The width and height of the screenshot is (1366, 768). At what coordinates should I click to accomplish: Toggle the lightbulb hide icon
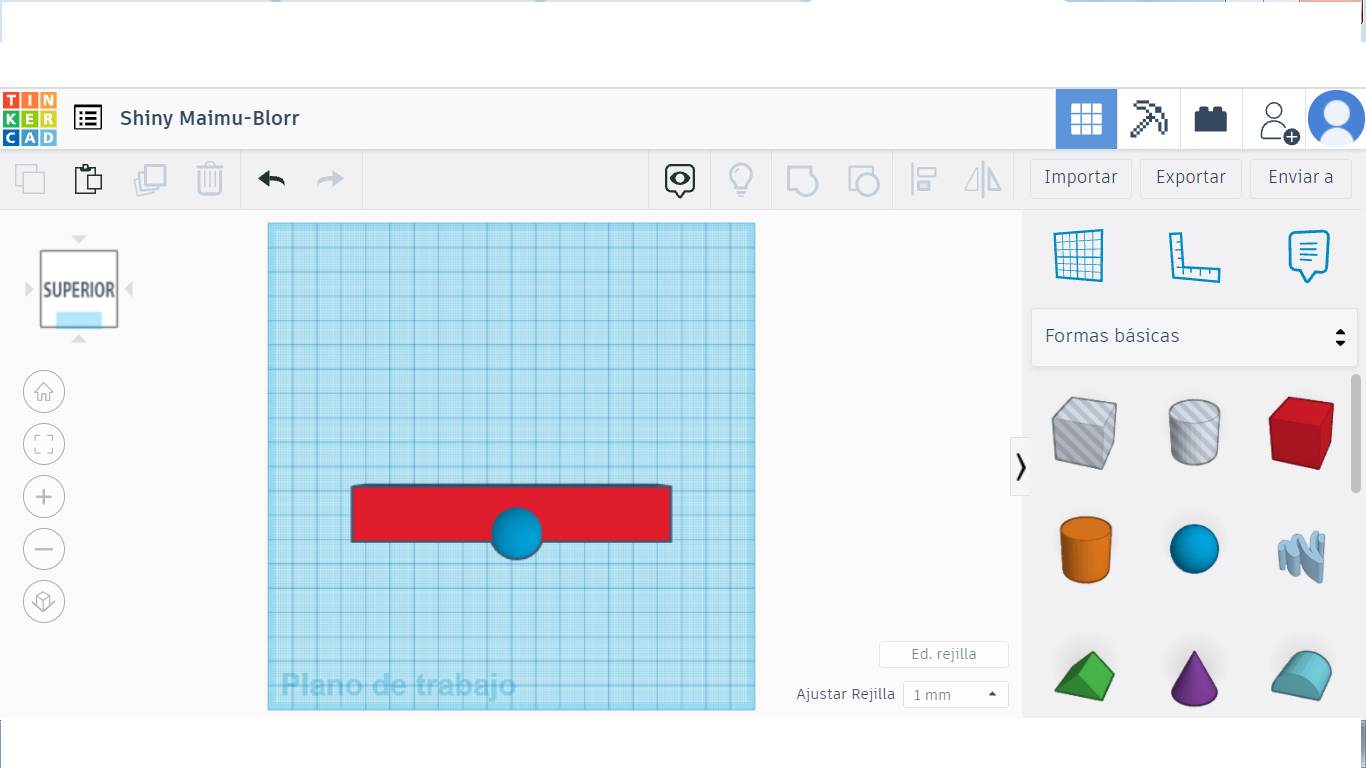tap(740, 179)
